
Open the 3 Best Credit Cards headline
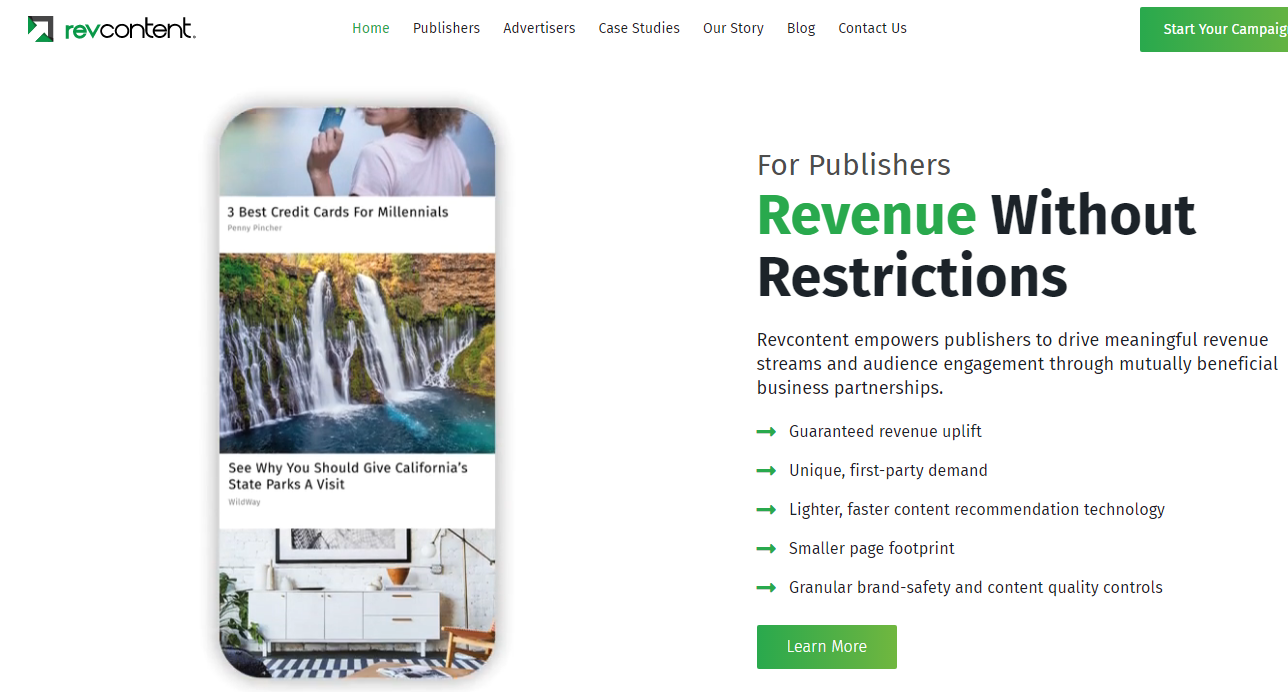(x=338, y=212)
